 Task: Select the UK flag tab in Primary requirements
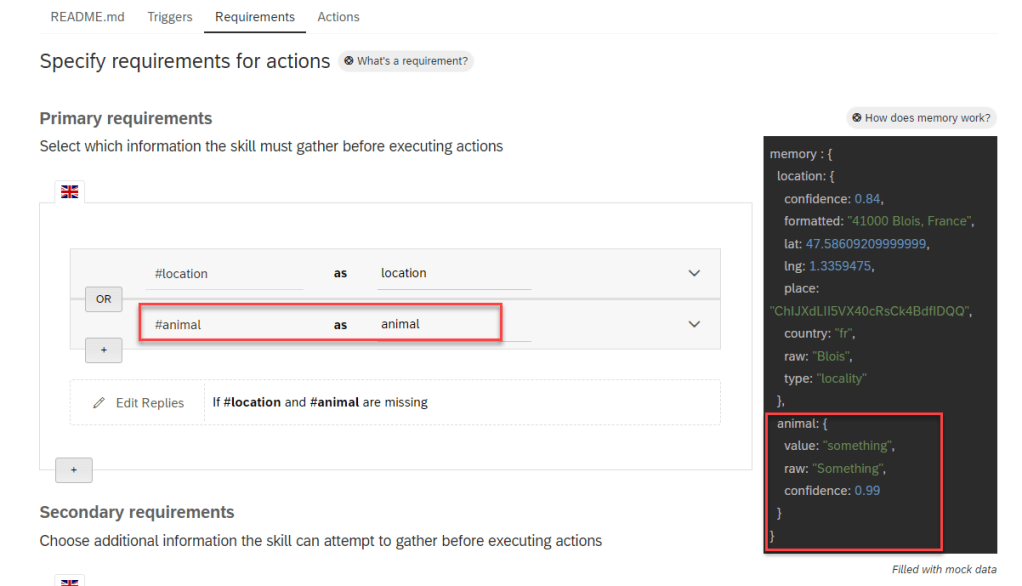pyautogui.click(x=70, y=191)
